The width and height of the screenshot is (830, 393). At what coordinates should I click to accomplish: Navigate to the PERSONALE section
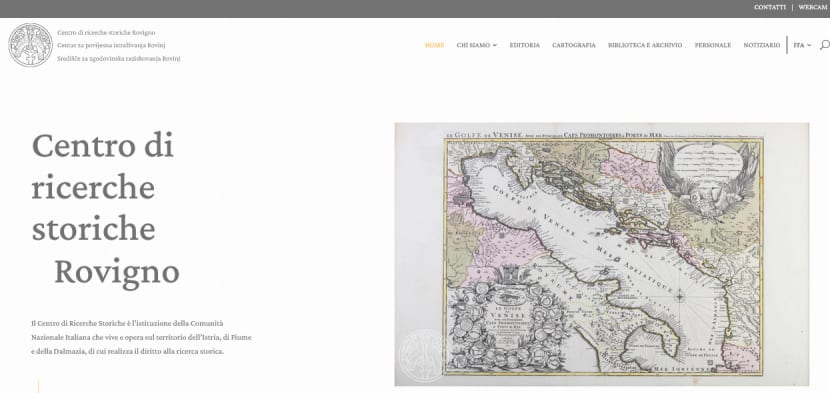pos(712,45)
